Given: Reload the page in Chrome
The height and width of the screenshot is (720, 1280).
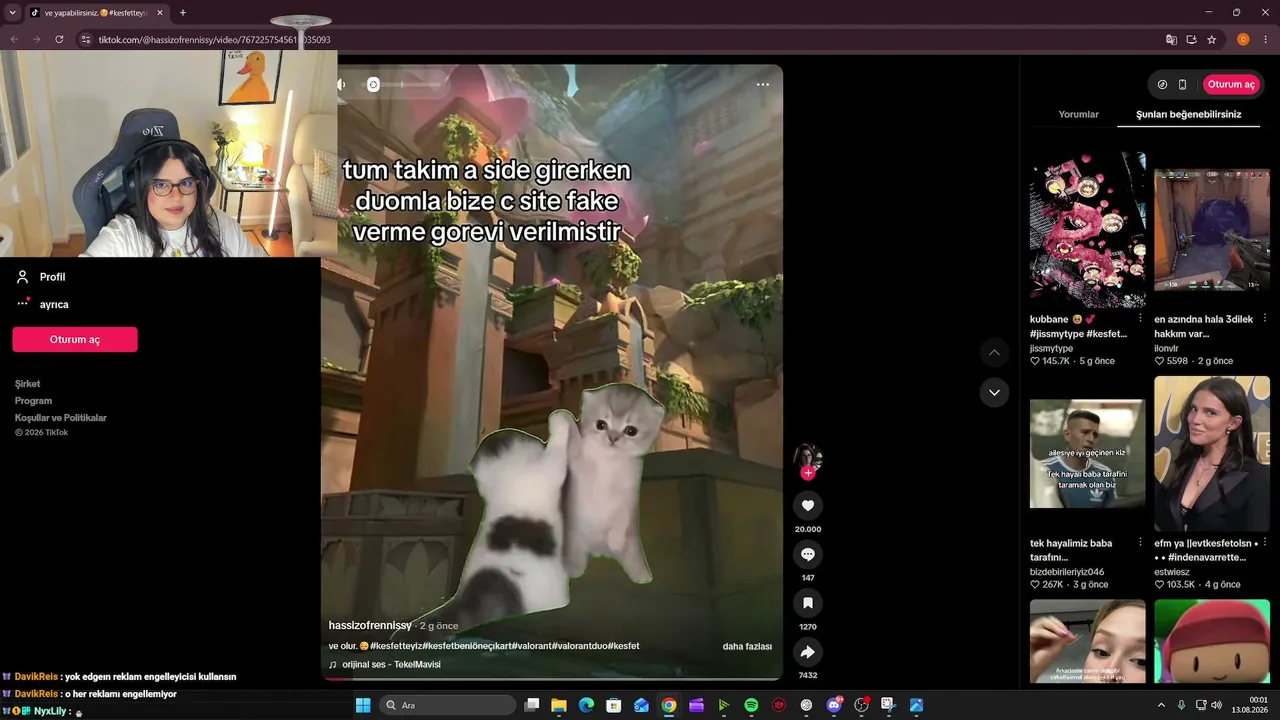Looking at the screenshot, I should (x=59, y=40).
